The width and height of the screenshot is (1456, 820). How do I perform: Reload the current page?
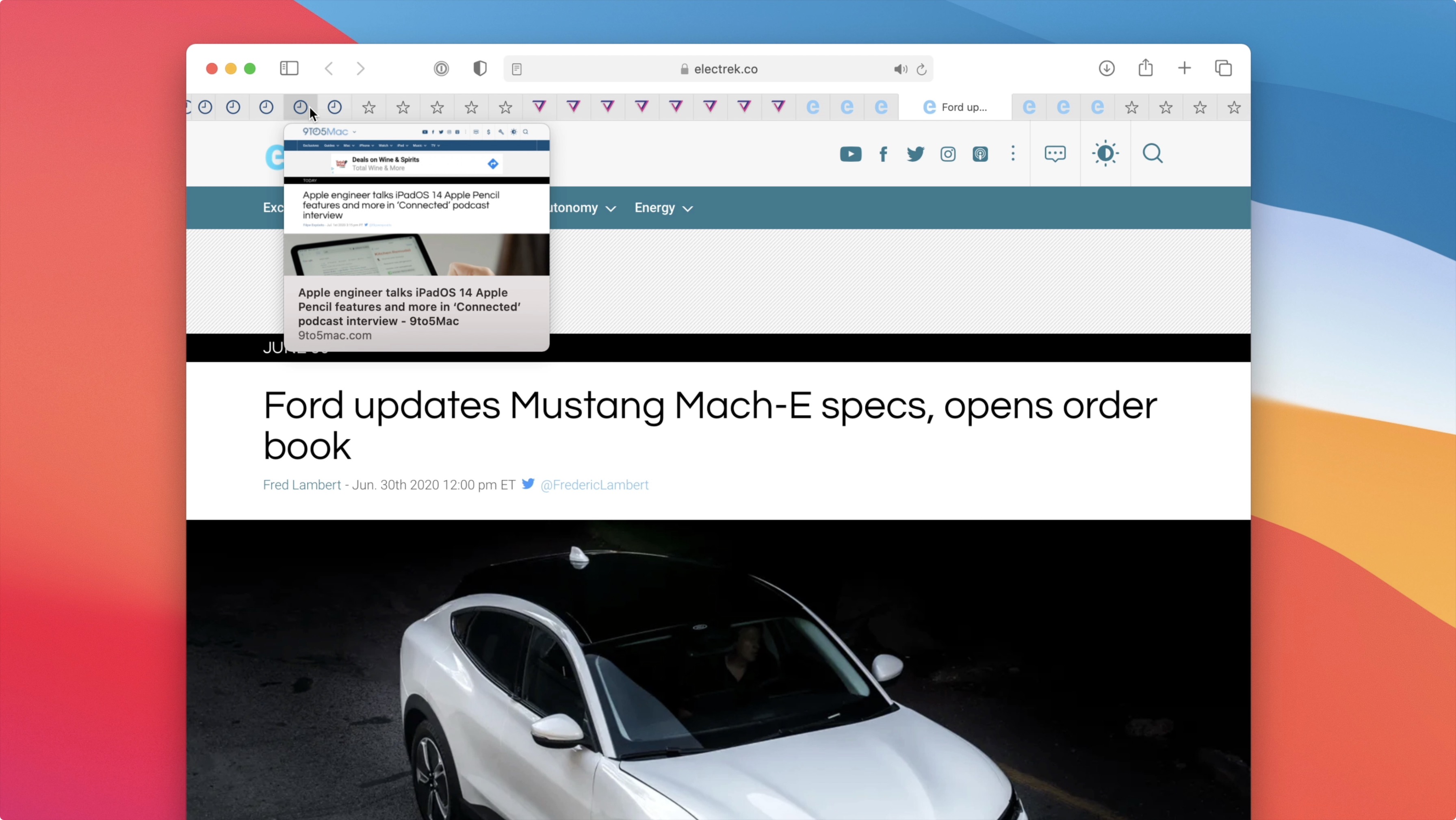click(x=922, y=69)
